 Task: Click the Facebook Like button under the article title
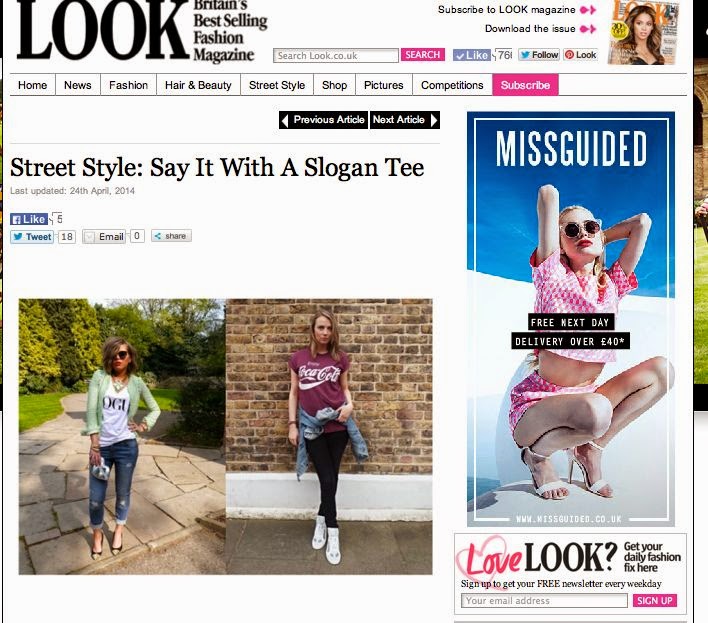coord(29,219)
